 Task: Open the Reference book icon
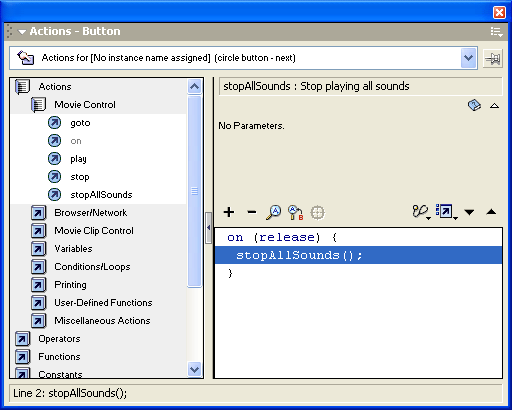tap(474, 105)
